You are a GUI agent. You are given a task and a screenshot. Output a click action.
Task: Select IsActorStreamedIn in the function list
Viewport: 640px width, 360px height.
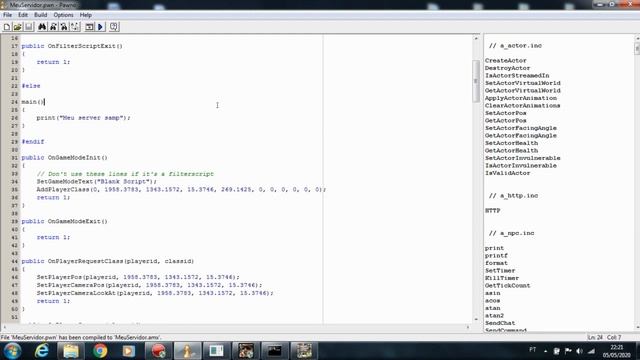[517, 76]
